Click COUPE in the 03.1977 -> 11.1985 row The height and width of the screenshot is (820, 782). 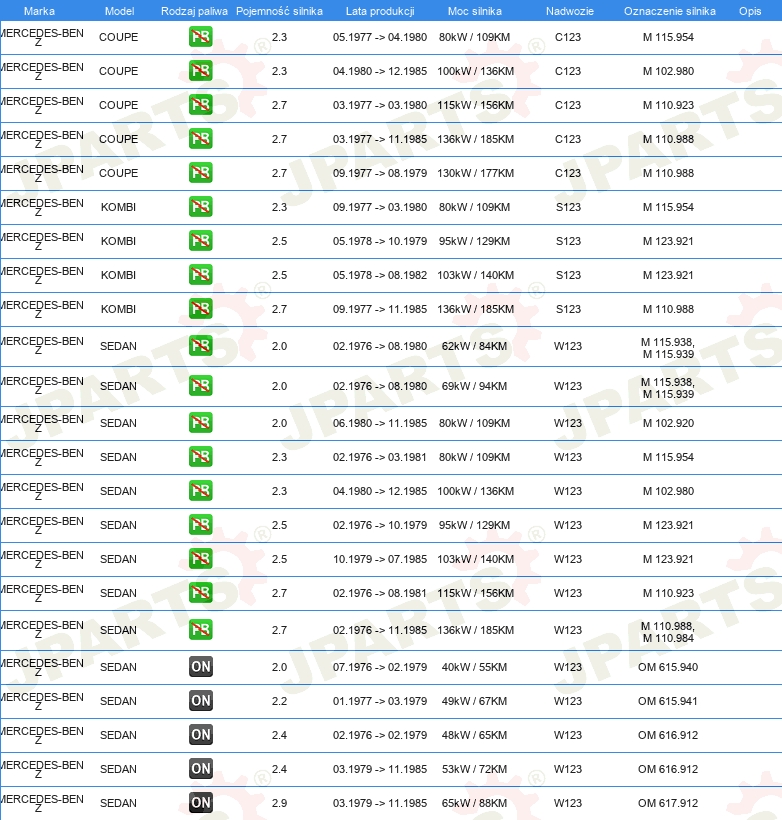pos(119,139)
